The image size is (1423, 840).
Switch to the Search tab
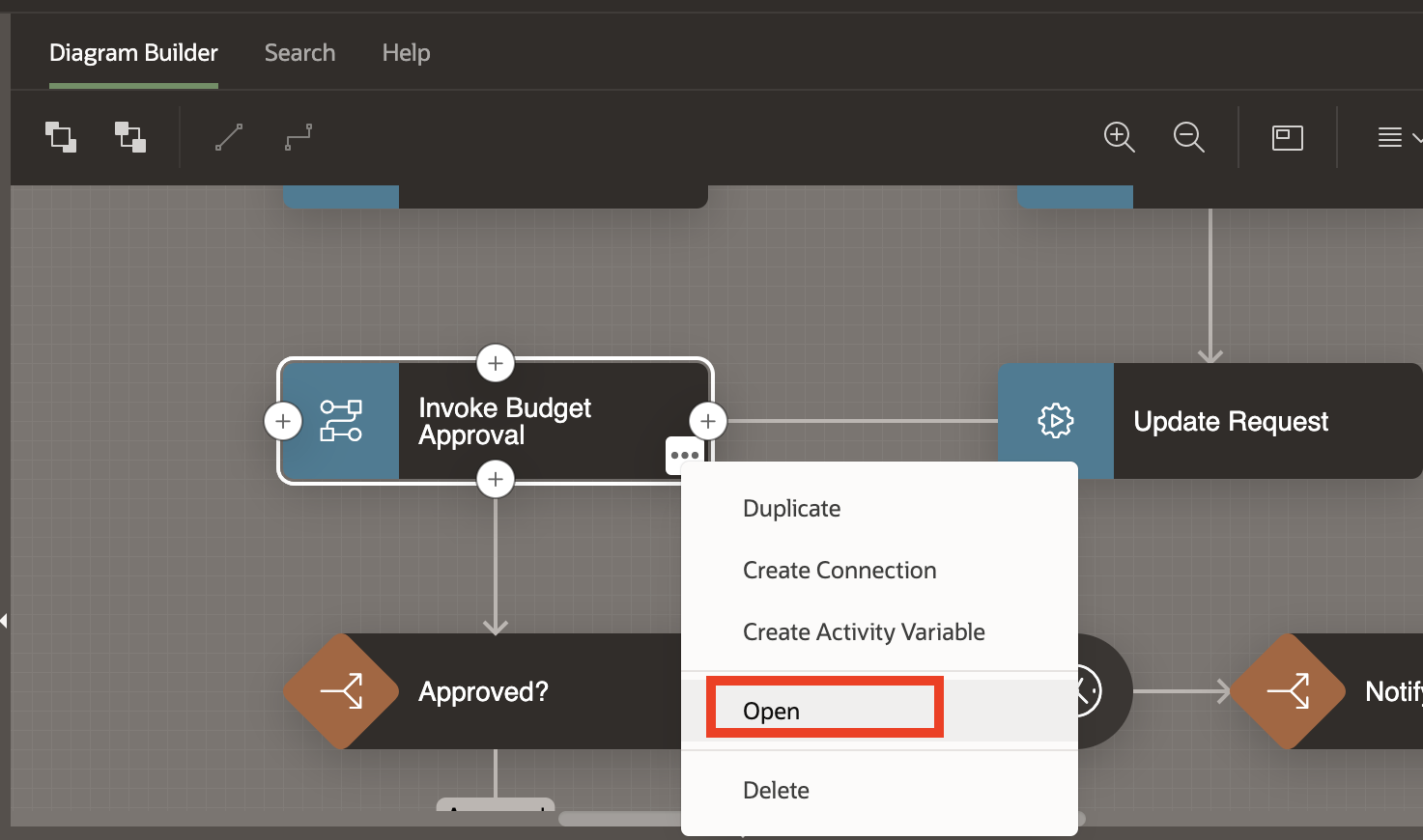click(x=299, y=53)
